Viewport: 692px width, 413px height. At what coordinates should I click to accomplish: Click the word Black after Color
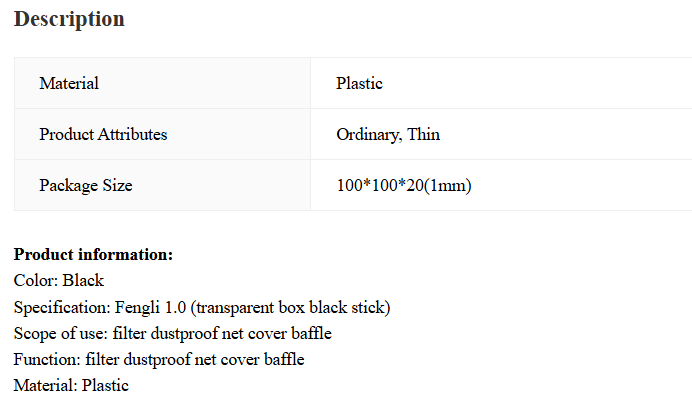[x=83, y=281]
